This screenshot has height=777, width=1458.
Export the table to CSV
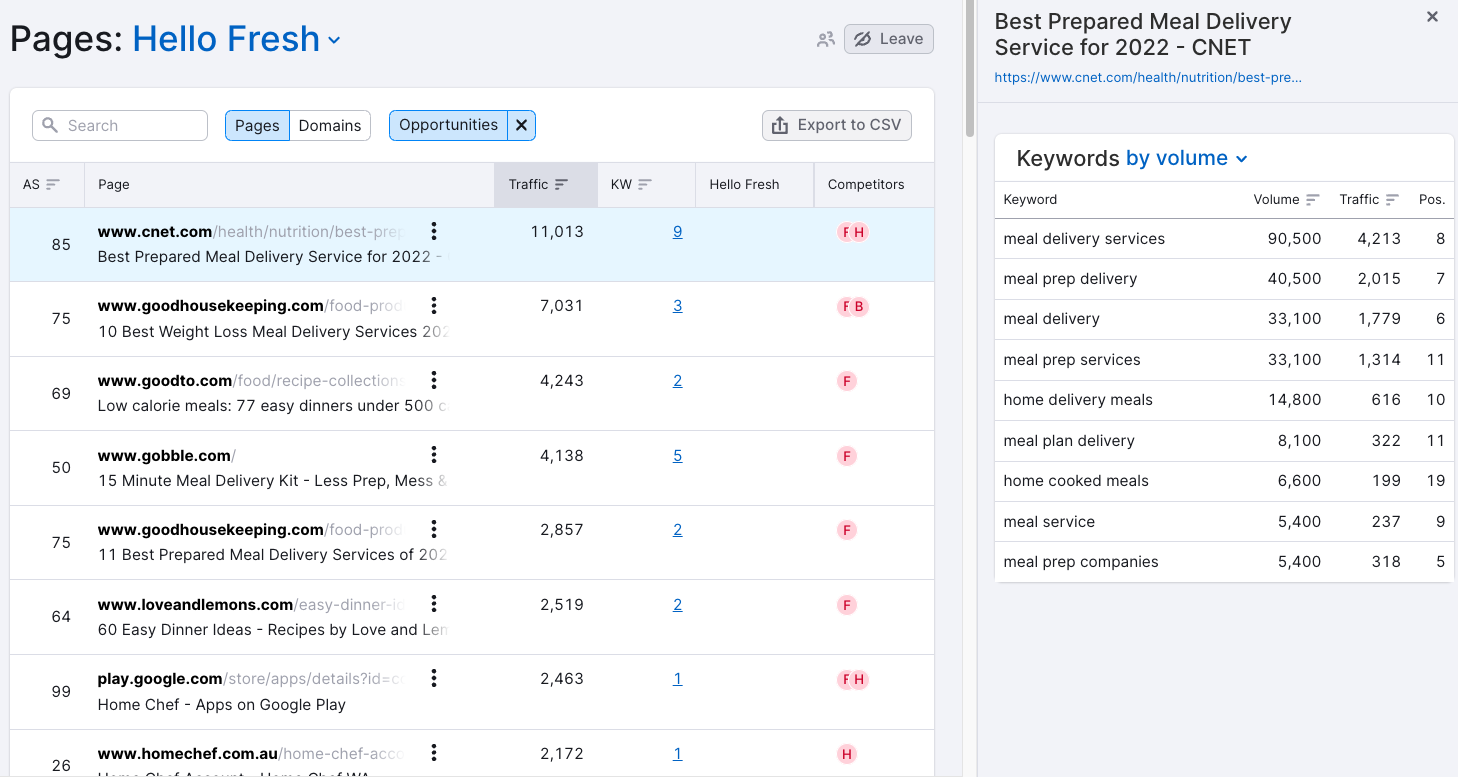tap(837, 125)
